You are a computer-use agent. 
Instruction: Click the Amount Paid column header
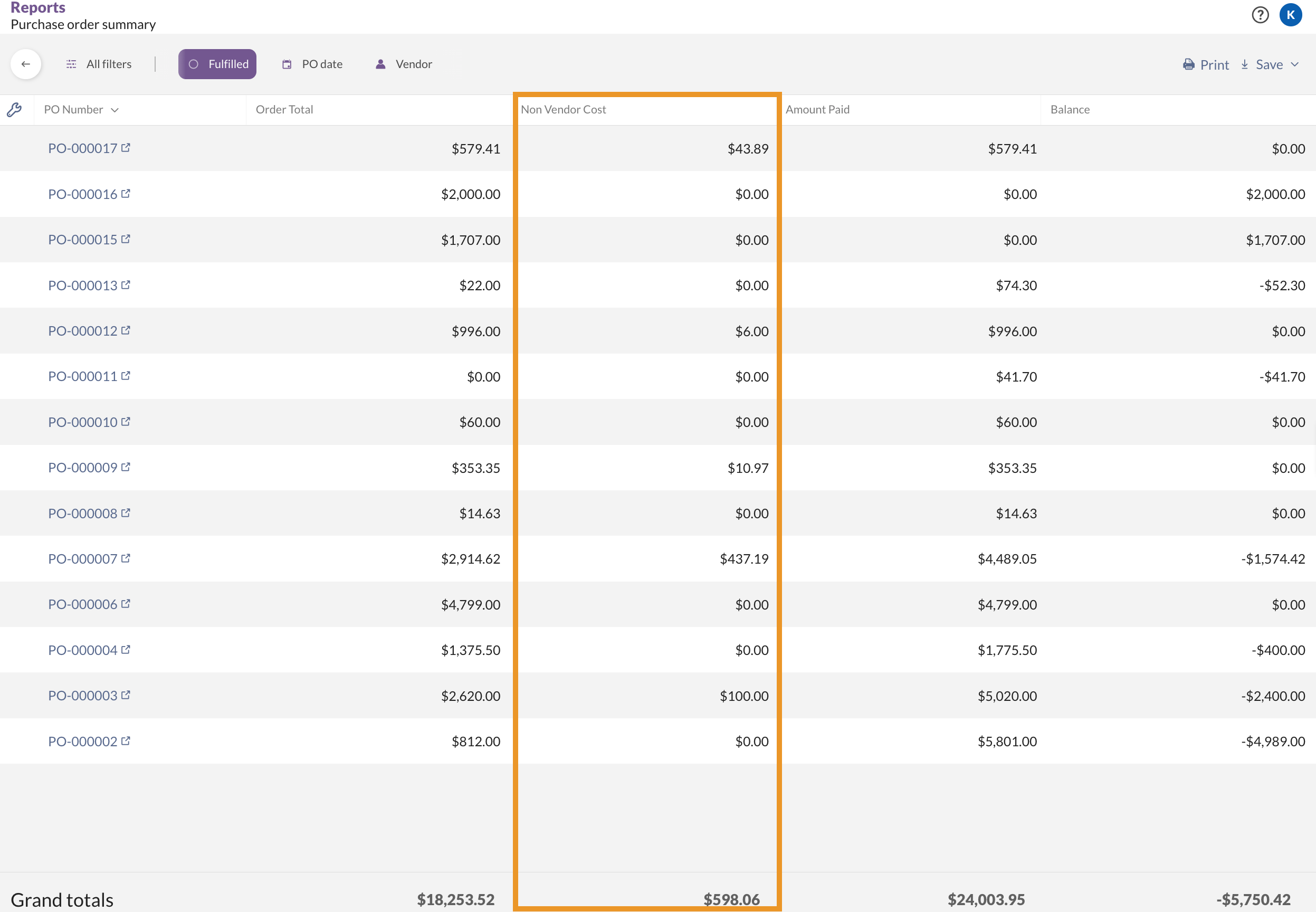coord(817,110)
